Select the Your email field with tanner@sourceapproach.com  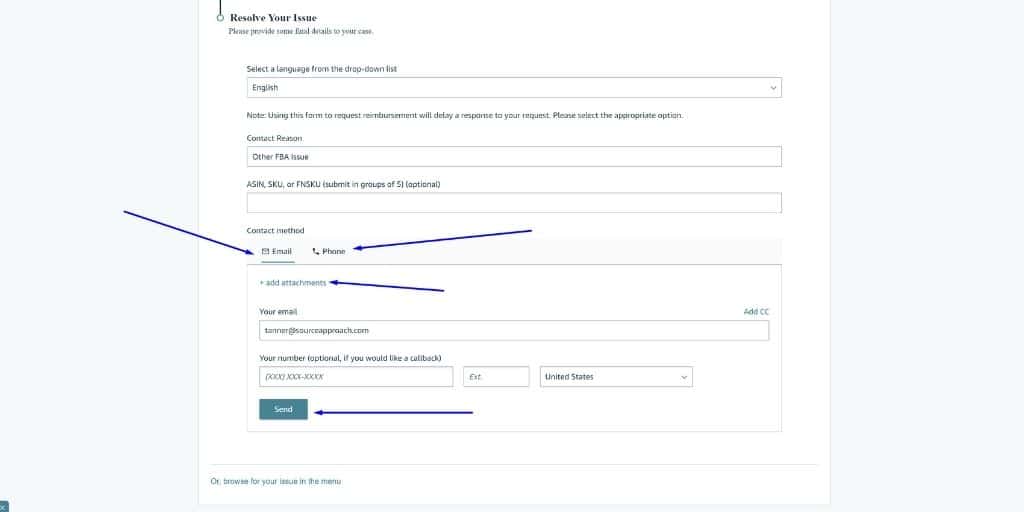pos(514,330)
